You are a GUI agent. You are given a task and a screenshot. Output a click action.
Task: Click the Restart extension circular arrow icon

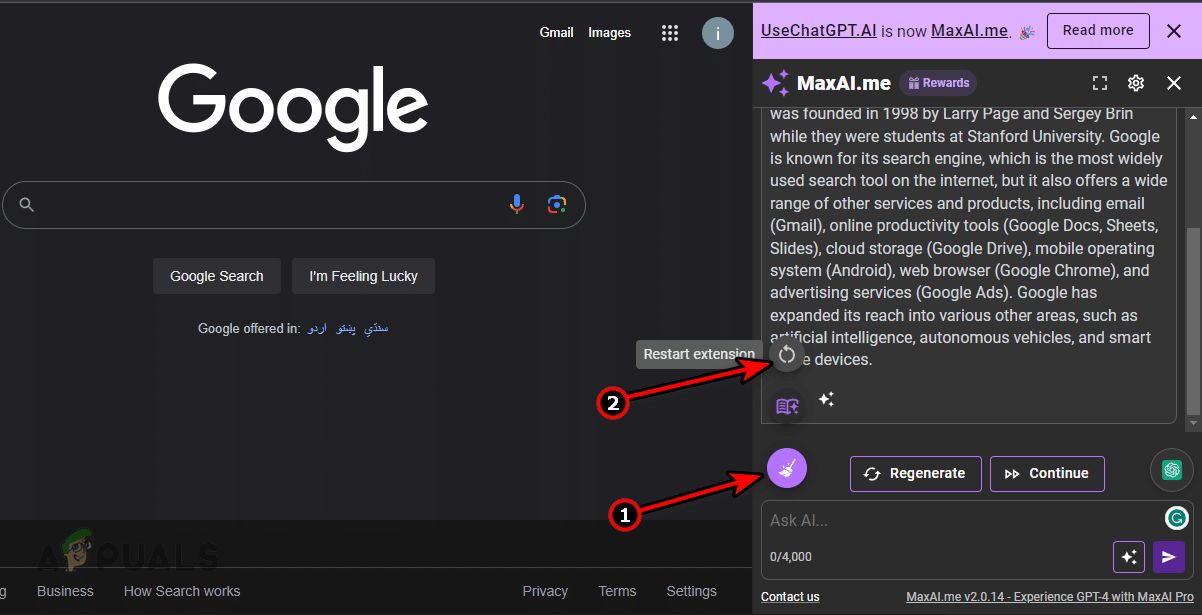(x=787, y=354)
